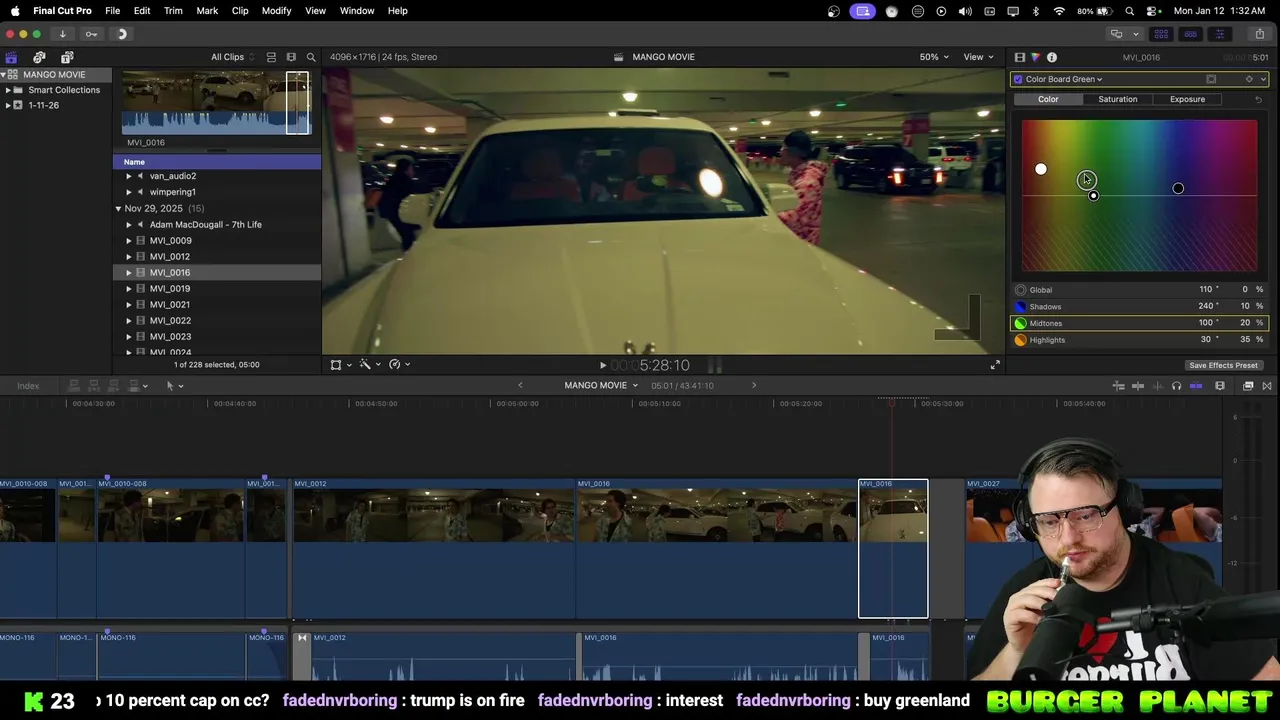This screenshot has height=720, width=1280.
Task: Play the viewer video
Action: point(602,366)
